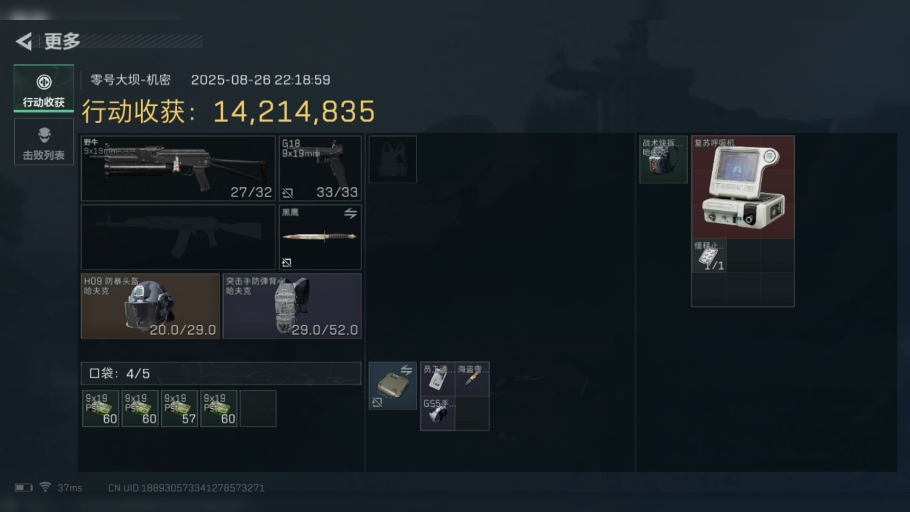Select the 战术快拆 backpack icon
This screenshot has width=910, height=512.
click(663, 160)
